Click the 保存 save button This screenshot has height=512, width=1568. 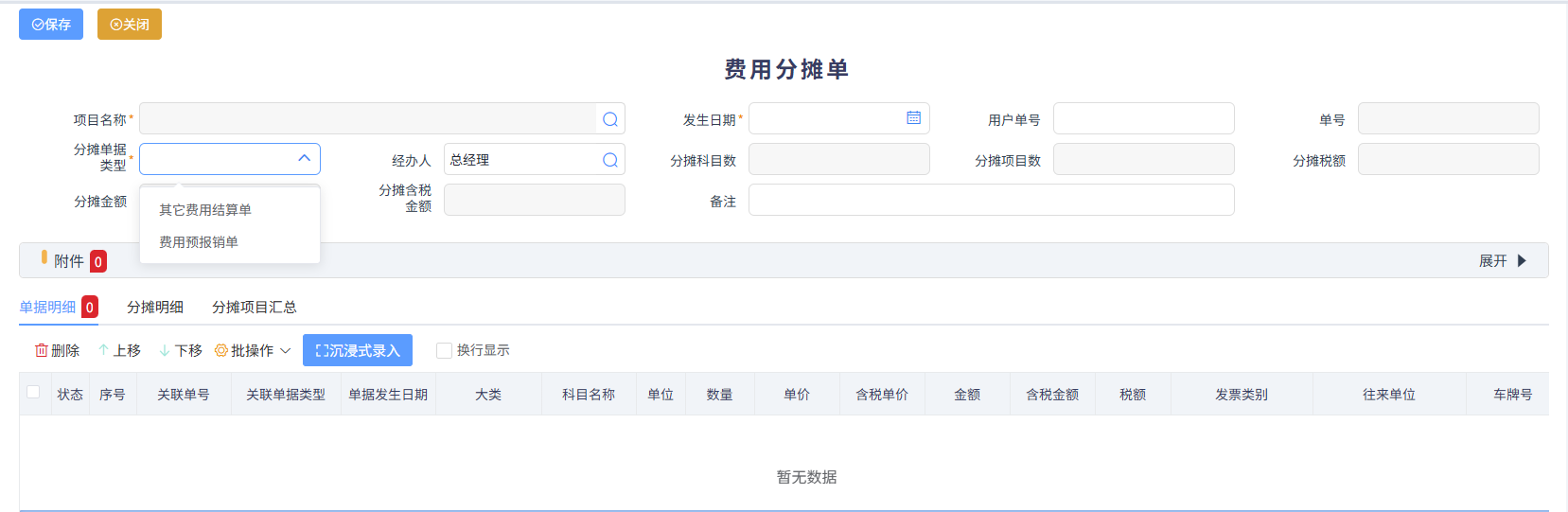pyautogui.click(x=51, y=25)
